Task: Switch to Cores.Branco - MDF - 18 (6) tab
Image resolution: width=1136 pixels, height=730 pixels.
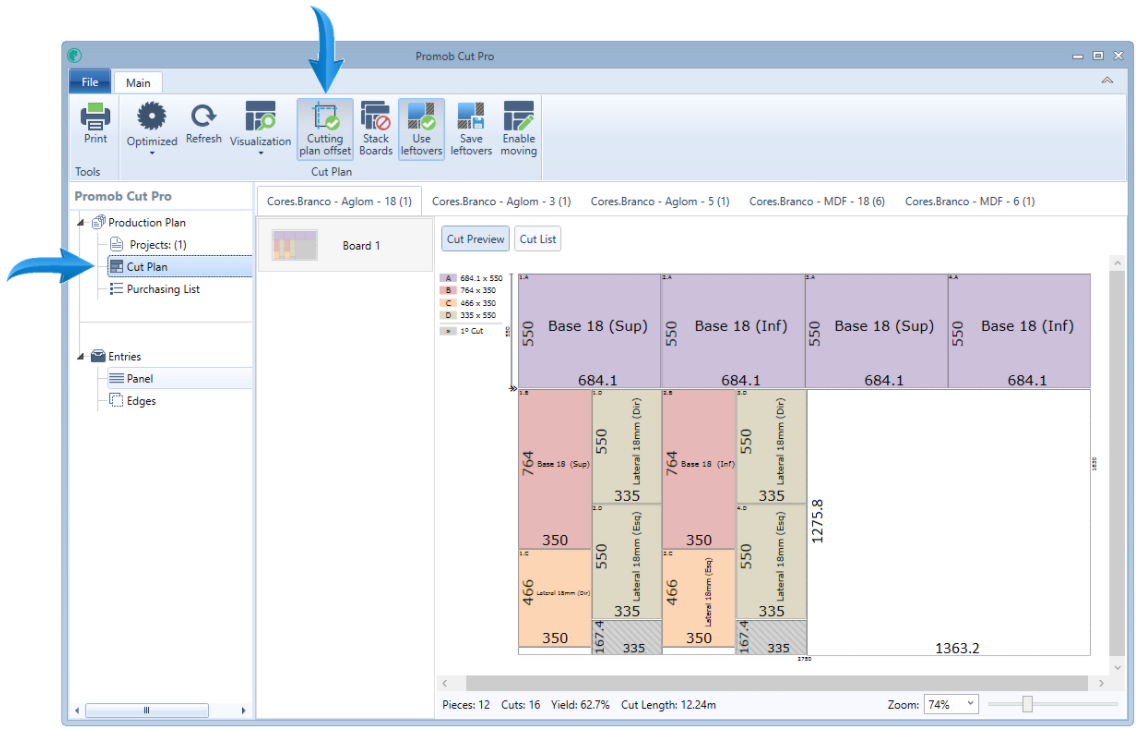Action: click(x=817, y=201)
